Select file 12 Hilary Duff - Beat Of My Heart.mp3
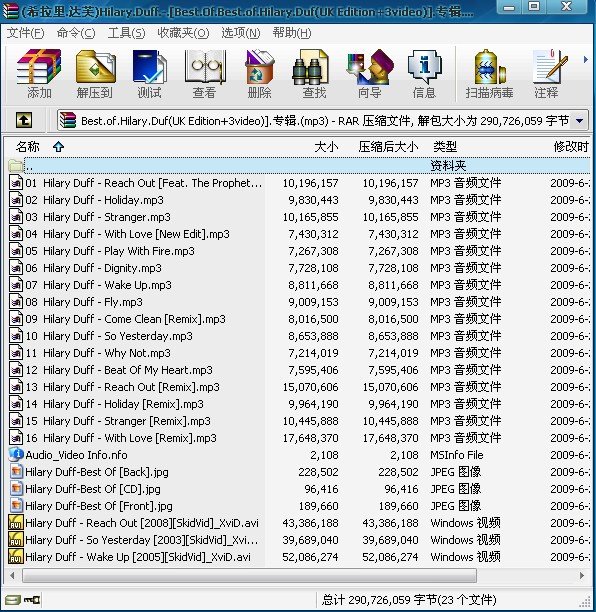Screen dimensions: 596x612 [x=119, y=370]
